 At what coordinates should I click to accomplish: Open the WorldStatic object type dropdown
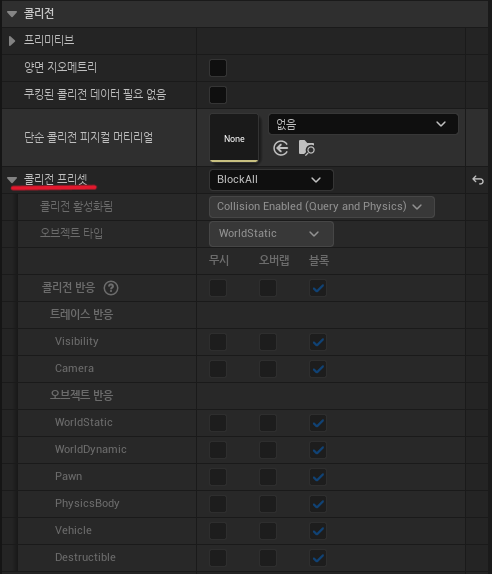coord(271,234)
